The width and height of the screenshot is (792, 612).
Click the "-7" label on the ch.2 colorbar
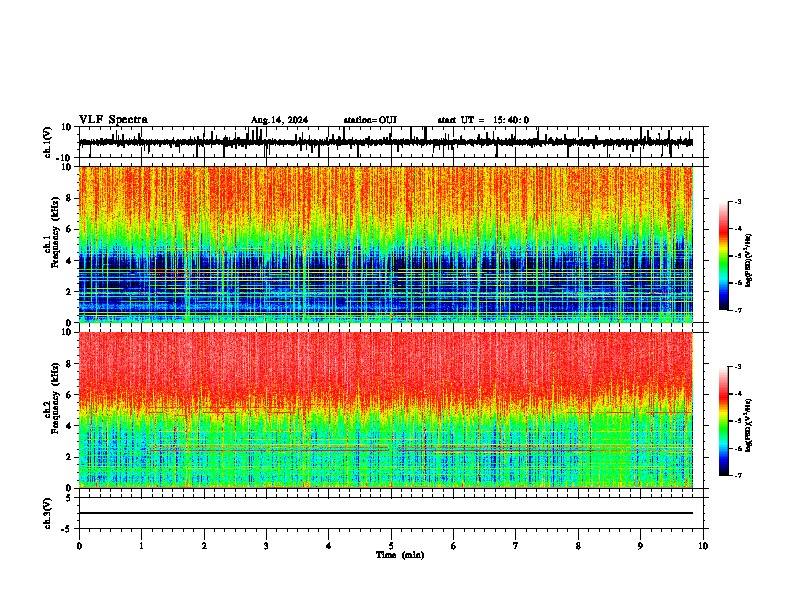click(738, 475)
